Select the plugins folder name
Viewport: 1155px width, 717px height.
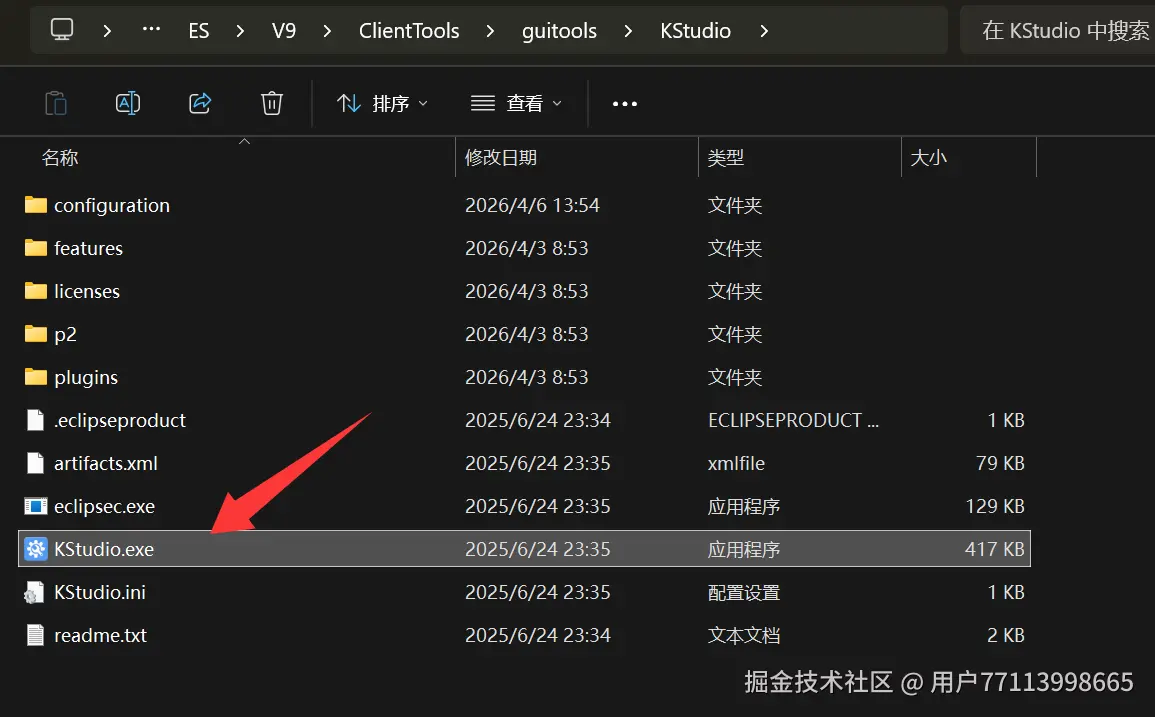coord(86,377)
